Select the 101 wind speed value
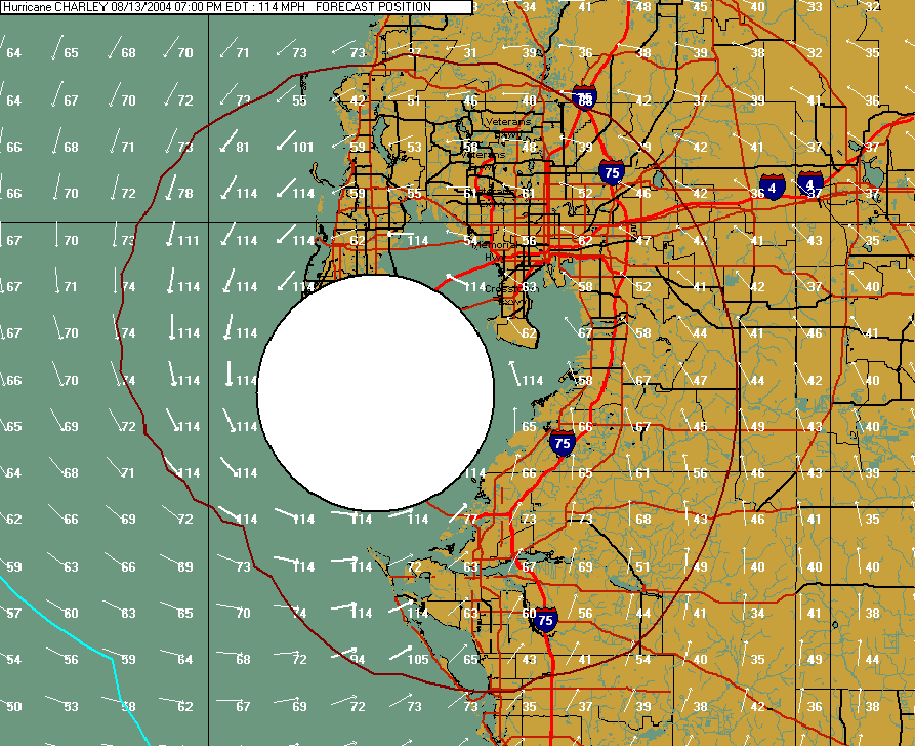Screen dimensions: 915x746 [x=303, y=148]
